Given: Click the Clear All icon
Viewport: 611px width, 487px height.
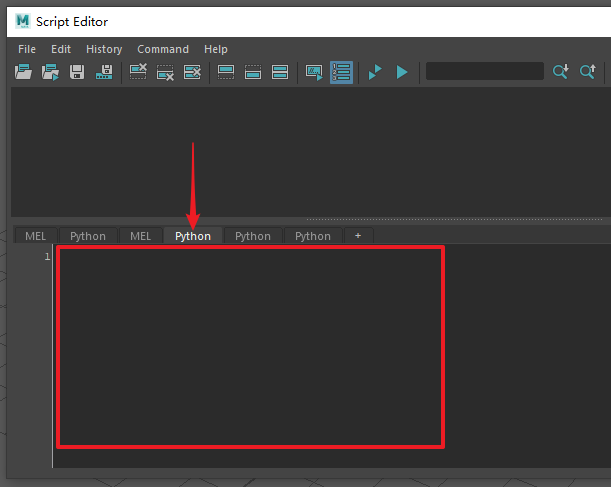Looking at the screenshot, I should (x=192, y=72).
